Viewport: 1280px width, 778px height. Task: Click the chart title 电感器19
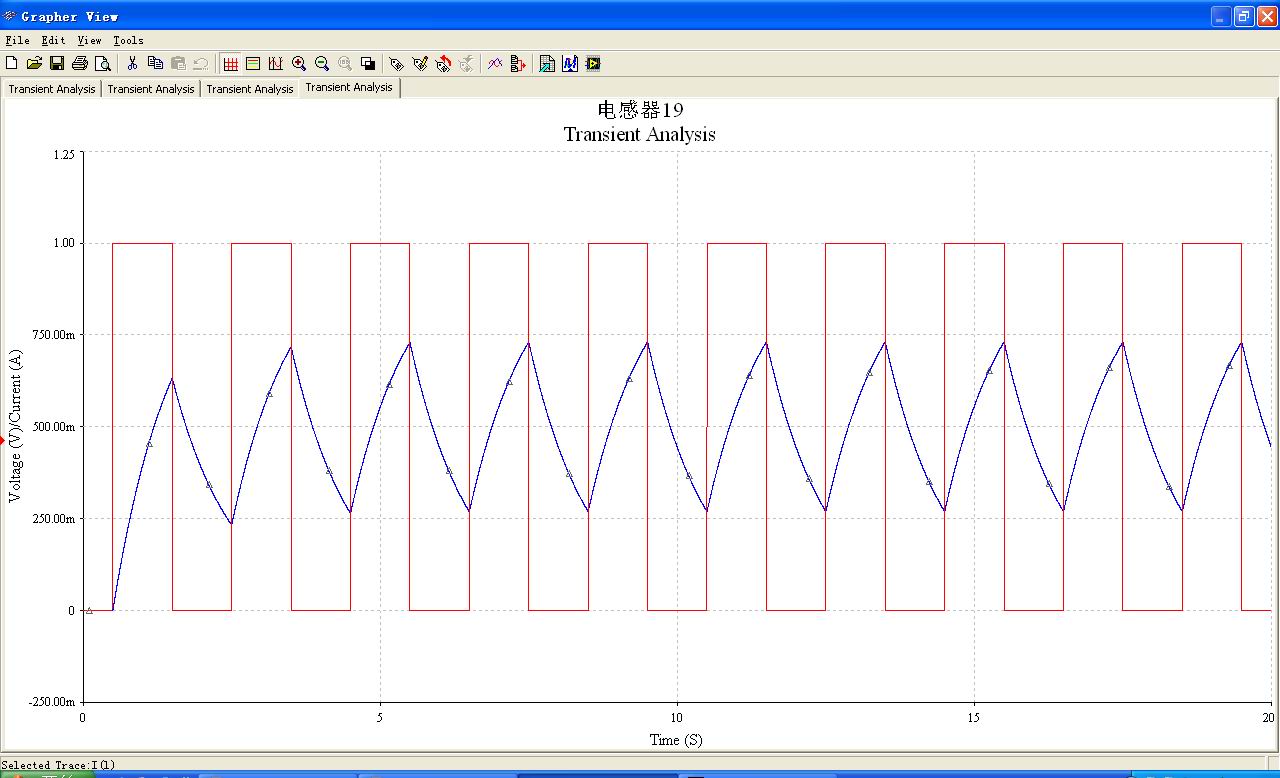640,110
